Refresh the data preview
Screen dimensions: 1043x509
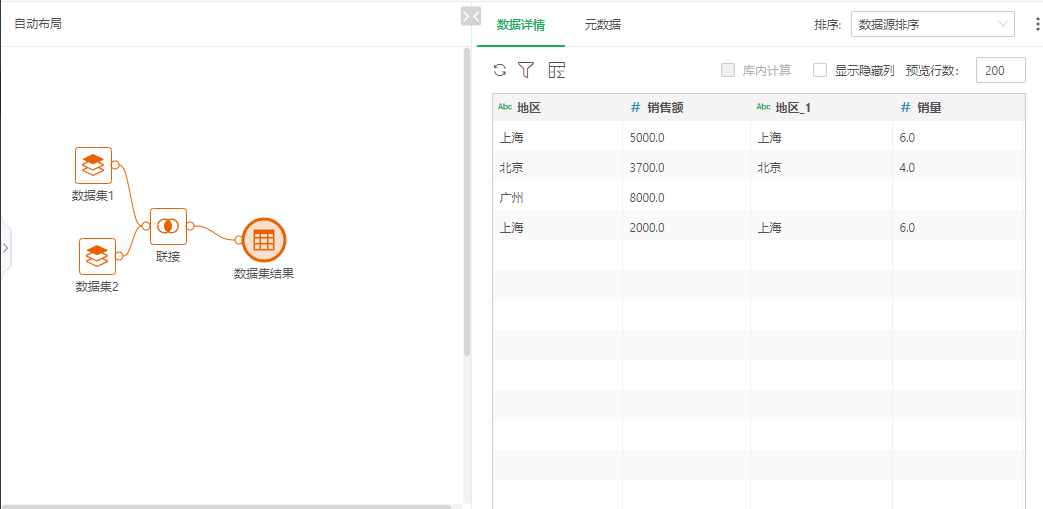(x=500, y=70)
